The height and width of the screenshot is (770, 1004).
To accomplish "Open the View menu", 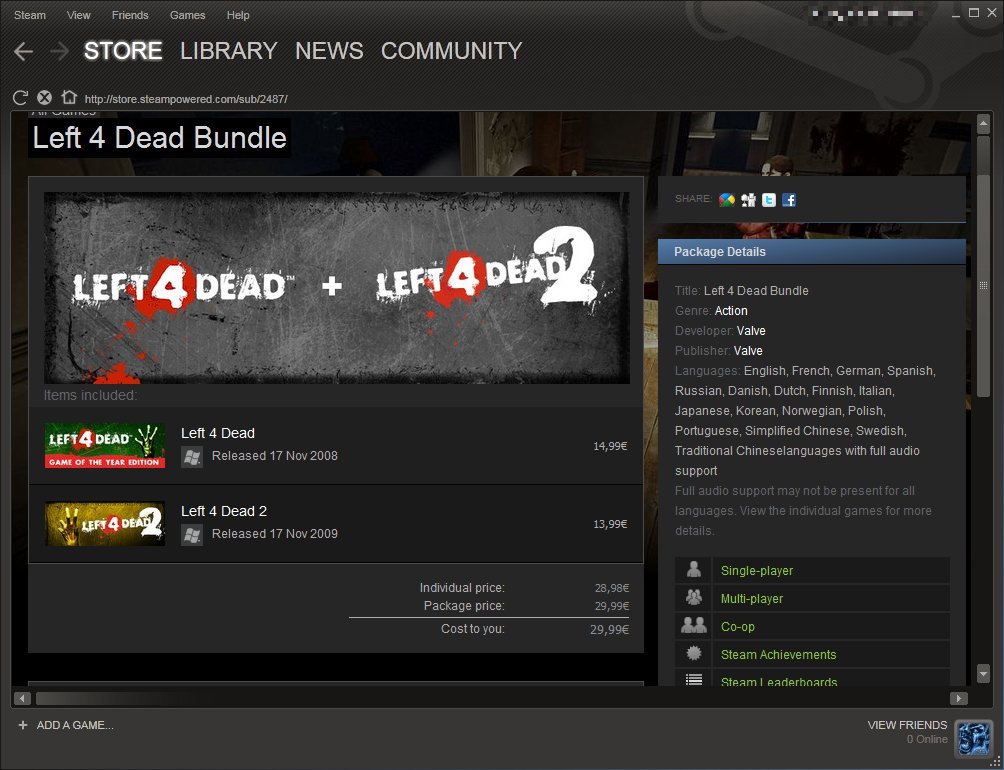I will tap(79, 15).
